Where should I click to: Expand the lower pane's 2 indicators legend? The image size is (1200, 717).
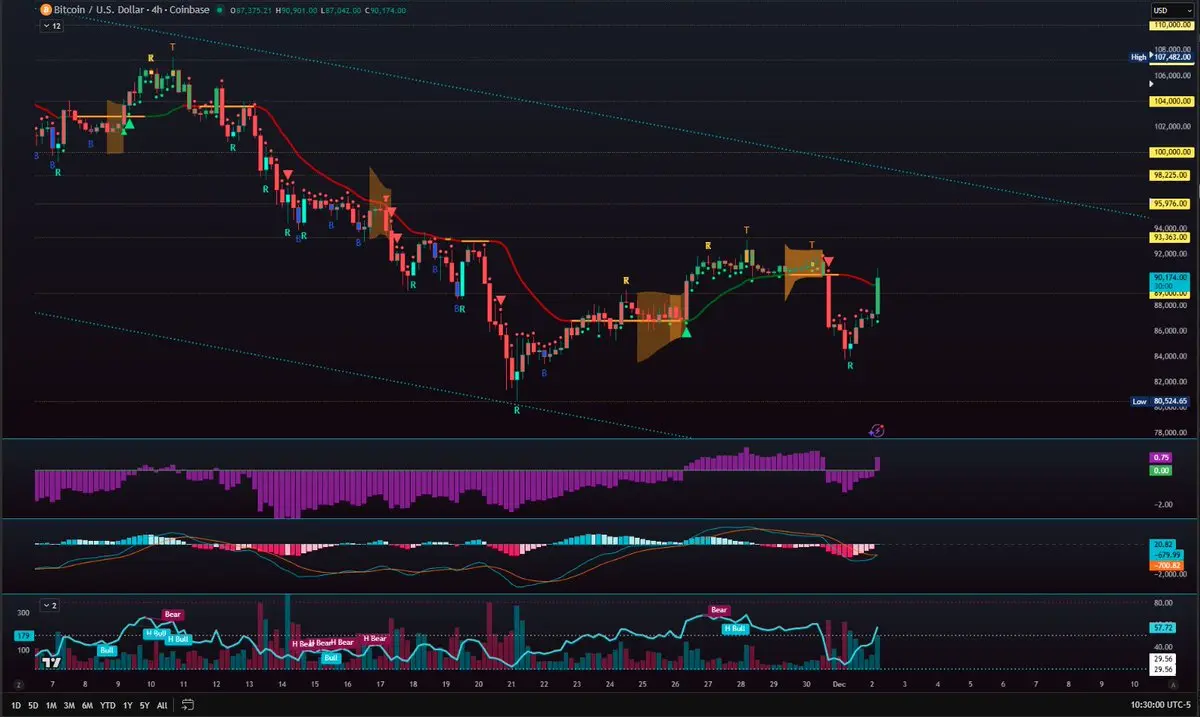coord(50,606)
